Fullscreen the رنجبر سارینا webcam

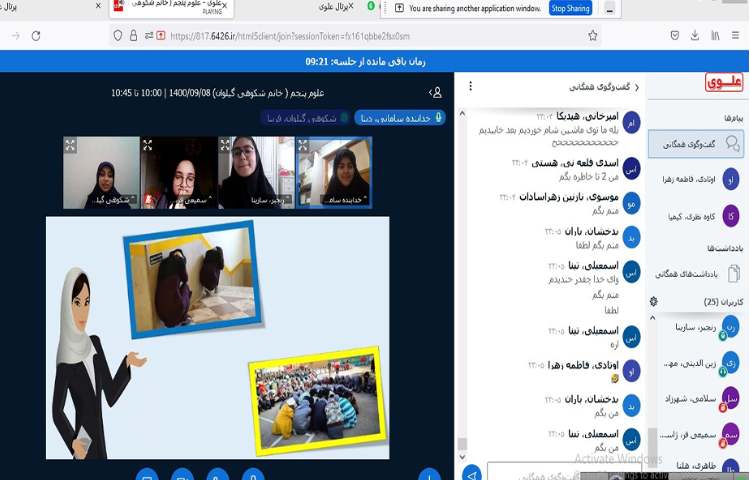click(x=225, y=145)
